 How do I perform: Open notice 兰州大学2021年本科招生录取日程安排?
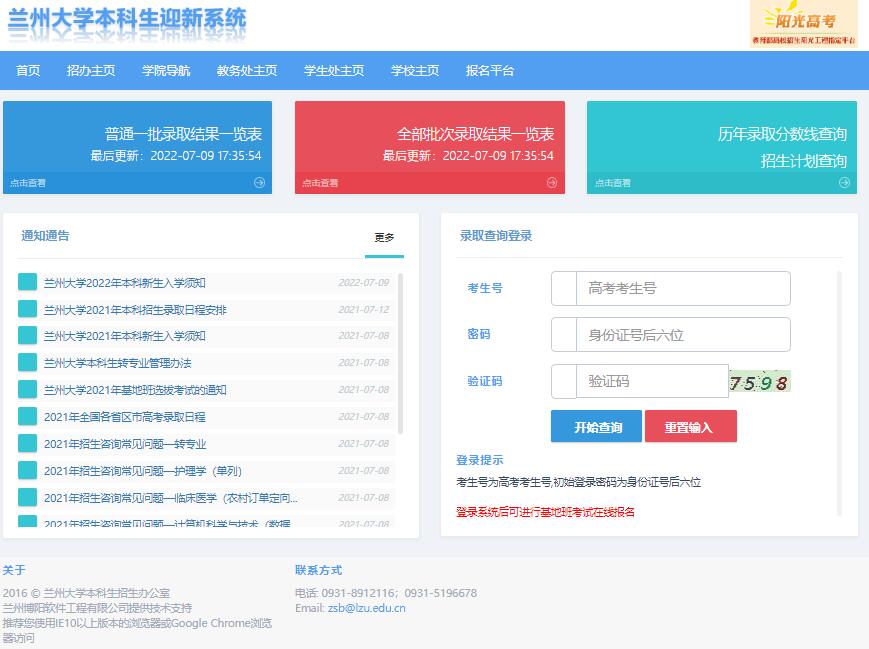click(135, 310)
